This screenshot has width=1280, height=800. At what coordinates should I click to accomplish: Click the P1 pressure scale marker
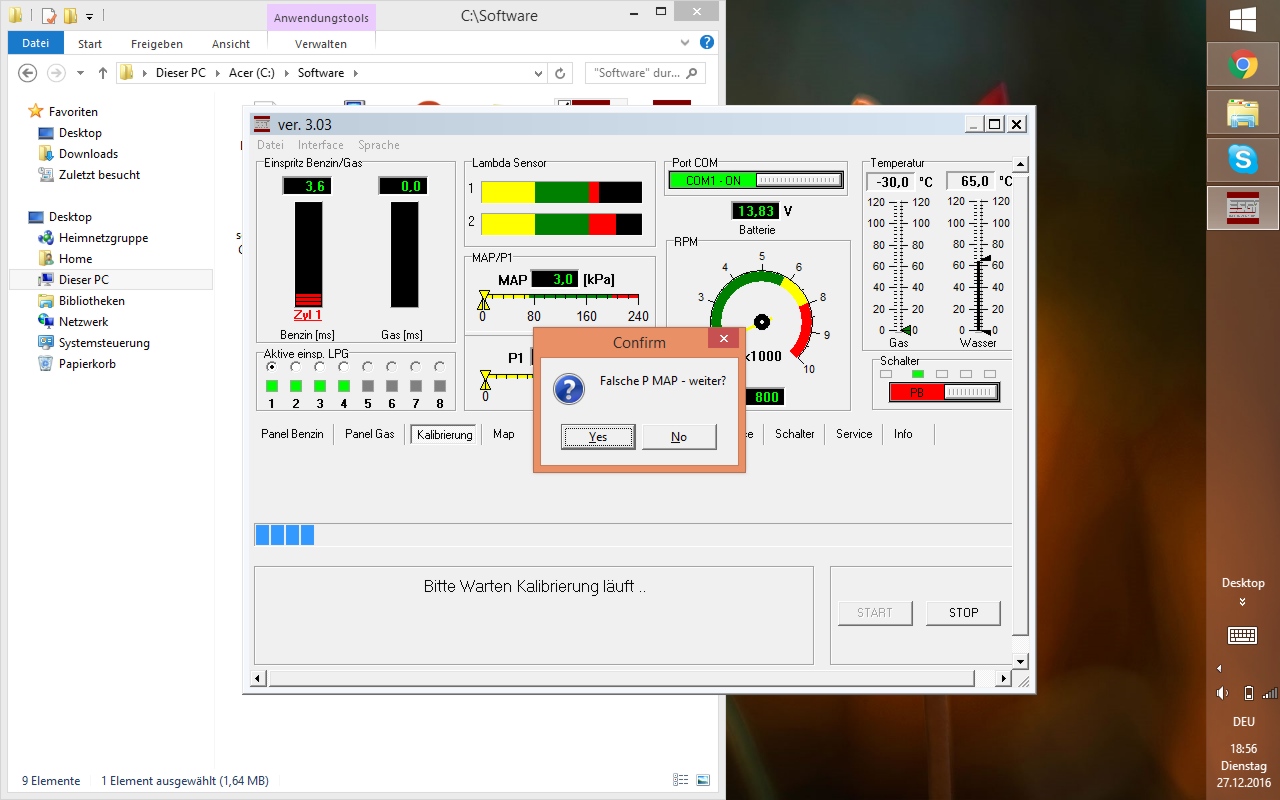485,379
